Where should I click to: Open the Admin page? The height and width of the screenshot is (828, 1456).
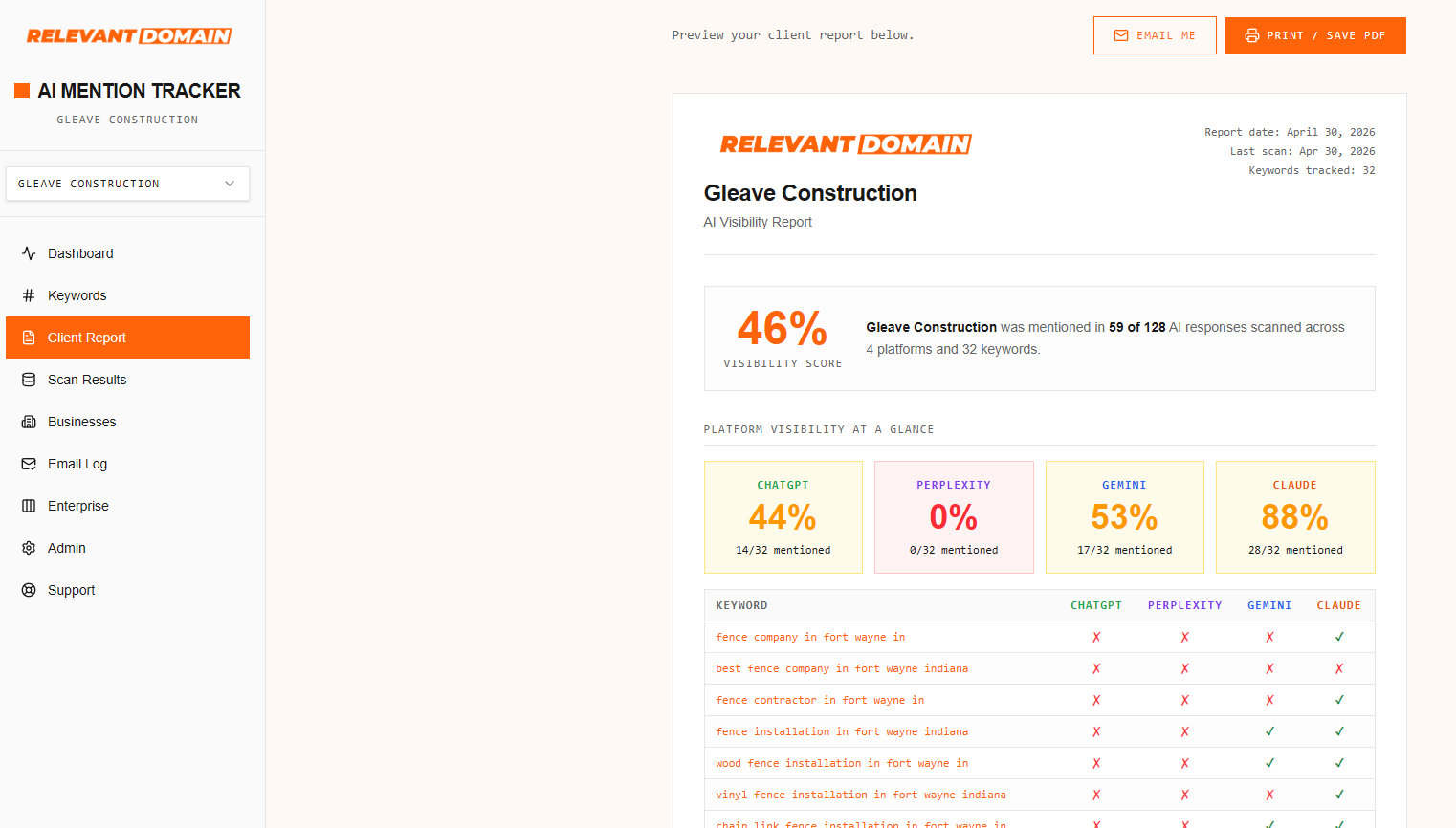127,548
